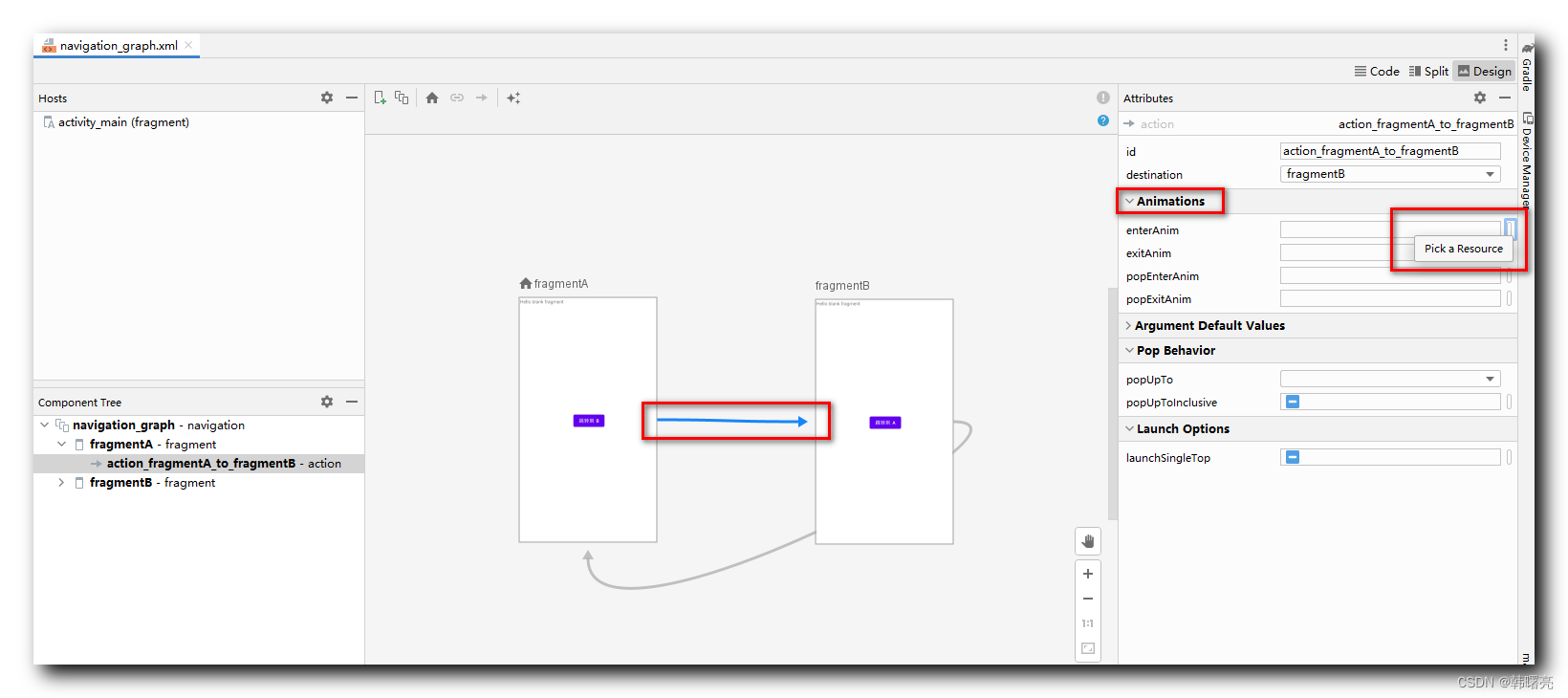This screenshot has width=1568, height=698.
Task: Open the destination dropdown showing fragmentB
Action: [1390, 174]
